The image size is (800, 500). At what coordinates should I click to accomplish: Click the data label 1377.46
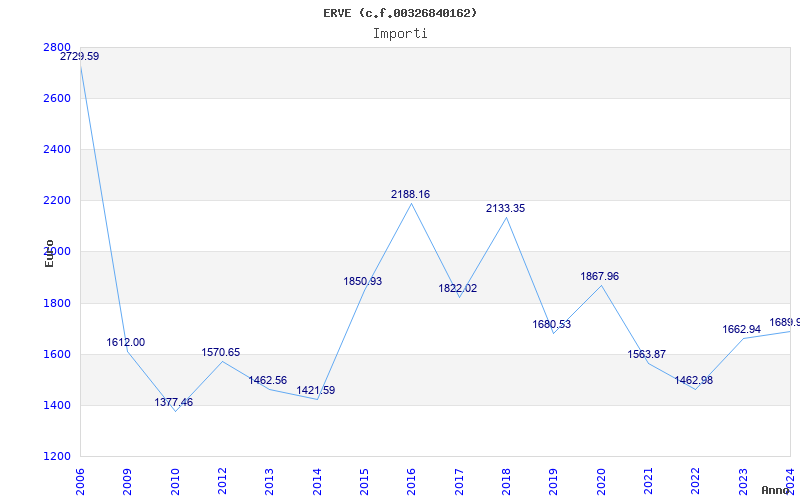coord(174,402)
